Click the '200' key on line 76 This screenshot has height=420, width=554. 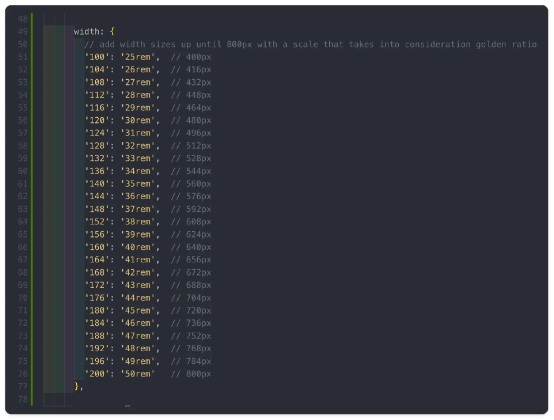point(97,374)
